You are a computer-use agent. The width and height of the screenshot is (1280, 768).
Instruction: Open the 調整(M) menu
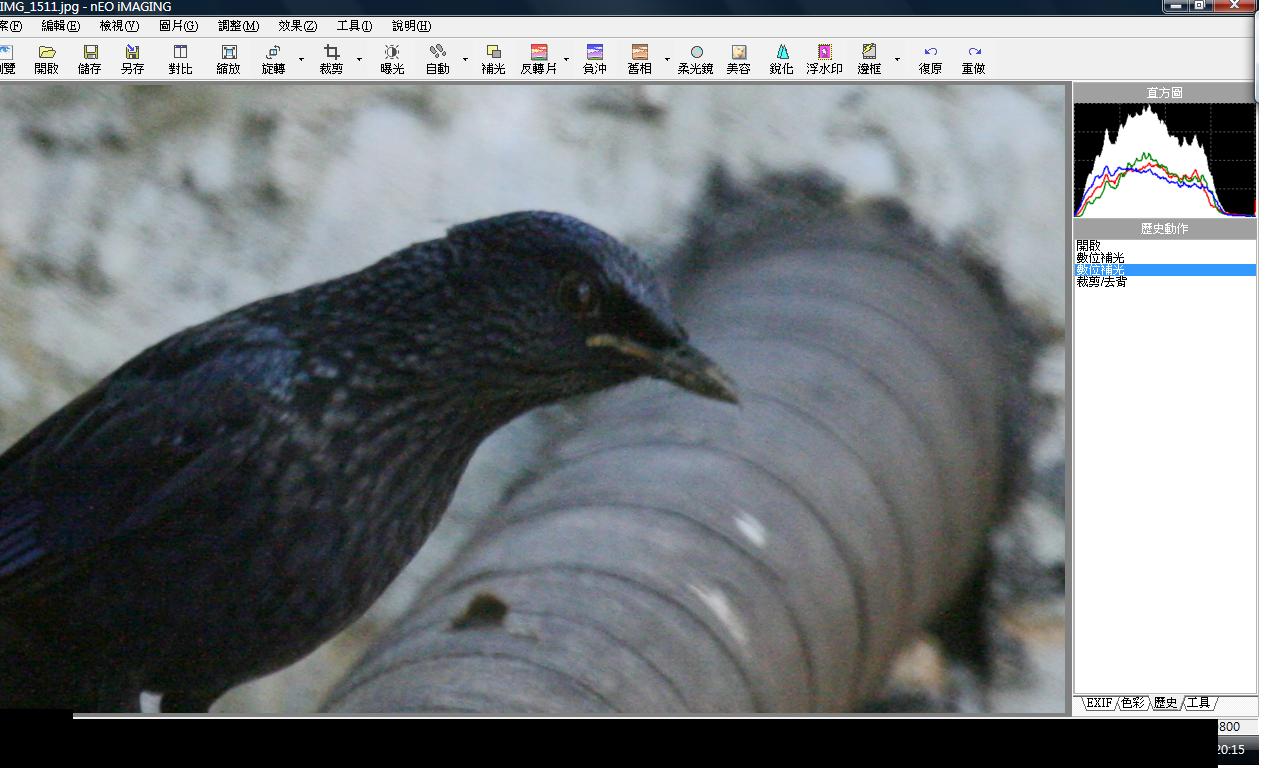pyautogui.click(x=238, y=26)
